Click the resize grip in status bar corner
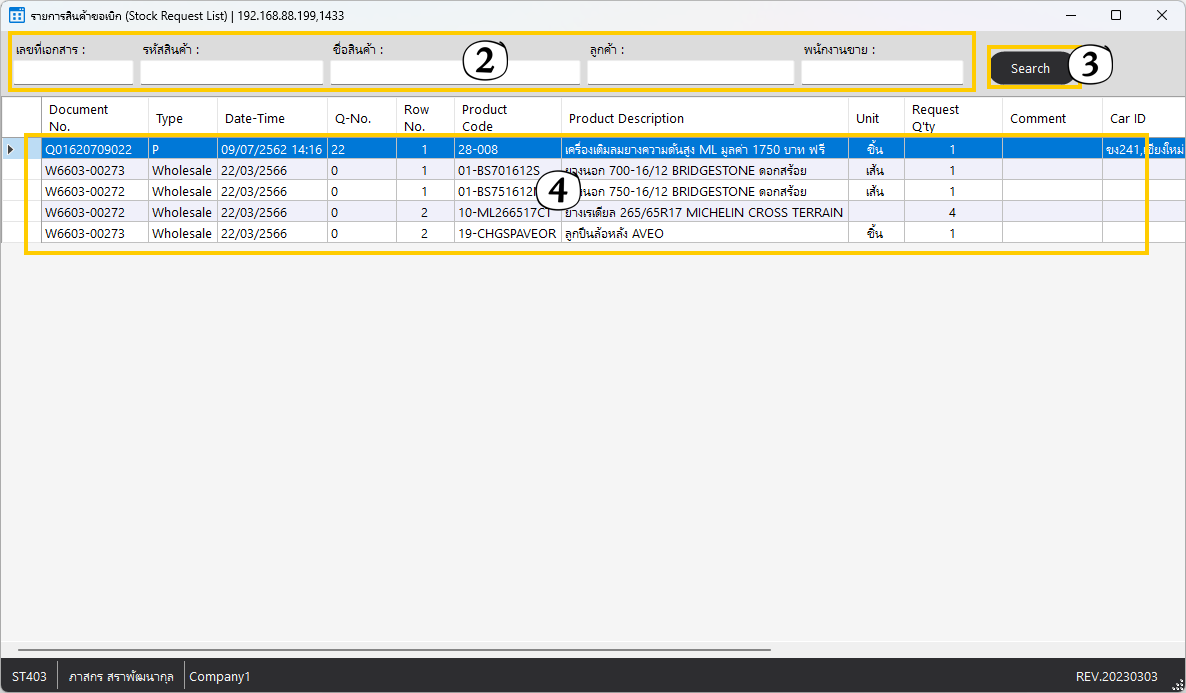This screenshot has height=693, width=1186. pos(1177,684)
